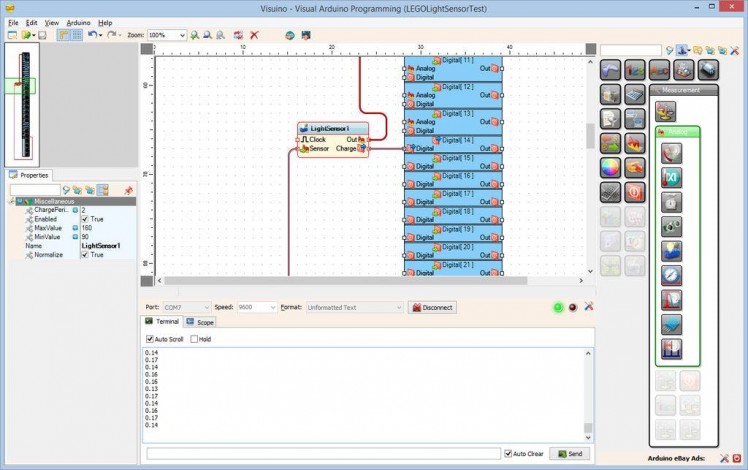Image resolution: width=748 pixels, height=470 pixels.
Task: Click the pin icon in Properties panel
Action: (x=128, y=190)
